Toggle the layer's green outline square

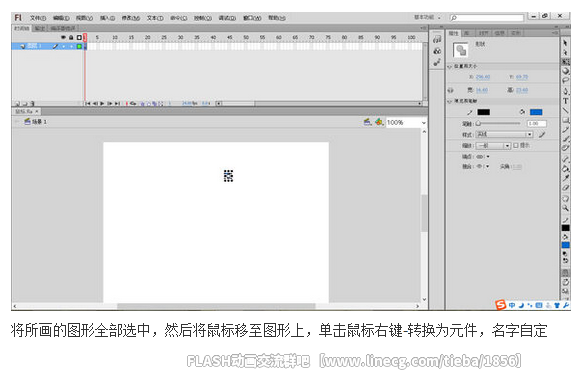[x=79, y=46]
